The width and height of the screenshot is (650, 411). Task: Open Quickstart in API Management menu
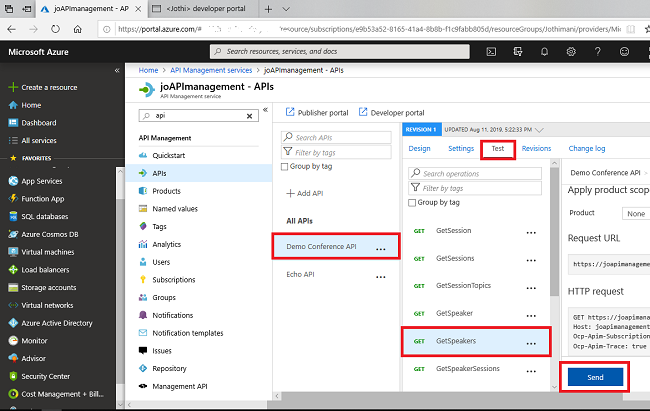[x=168, y=156]
